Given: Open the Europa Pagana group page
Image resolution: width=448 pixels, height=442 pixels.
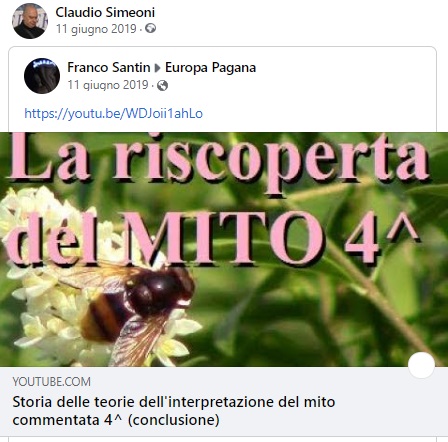Looking at the screenshot, I should [211, 68].
